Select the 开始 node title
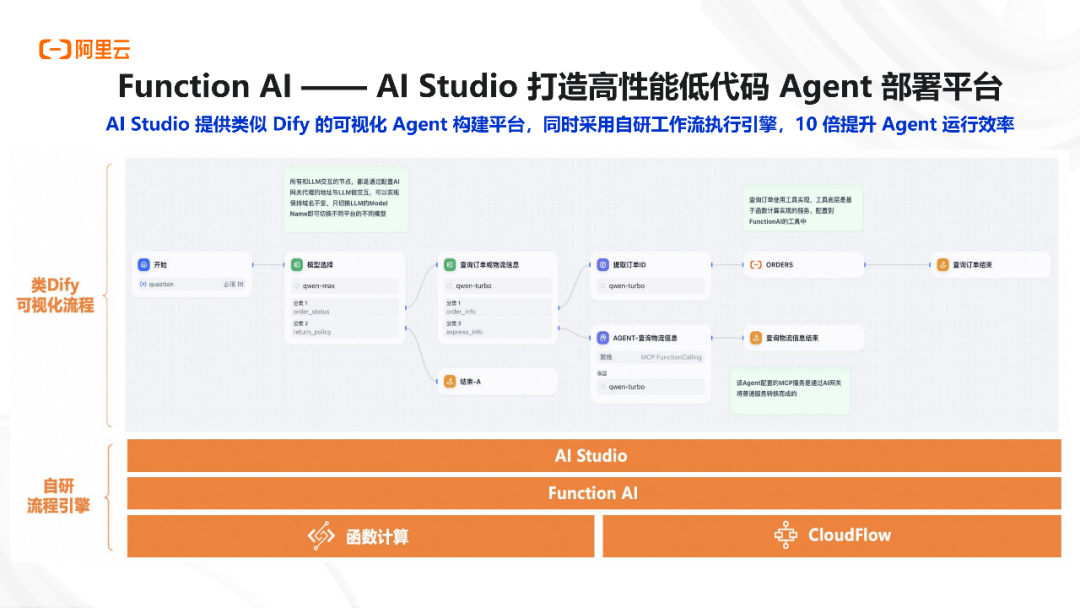1080x608 pixels. pyautogui.click(x=160, y=264)
